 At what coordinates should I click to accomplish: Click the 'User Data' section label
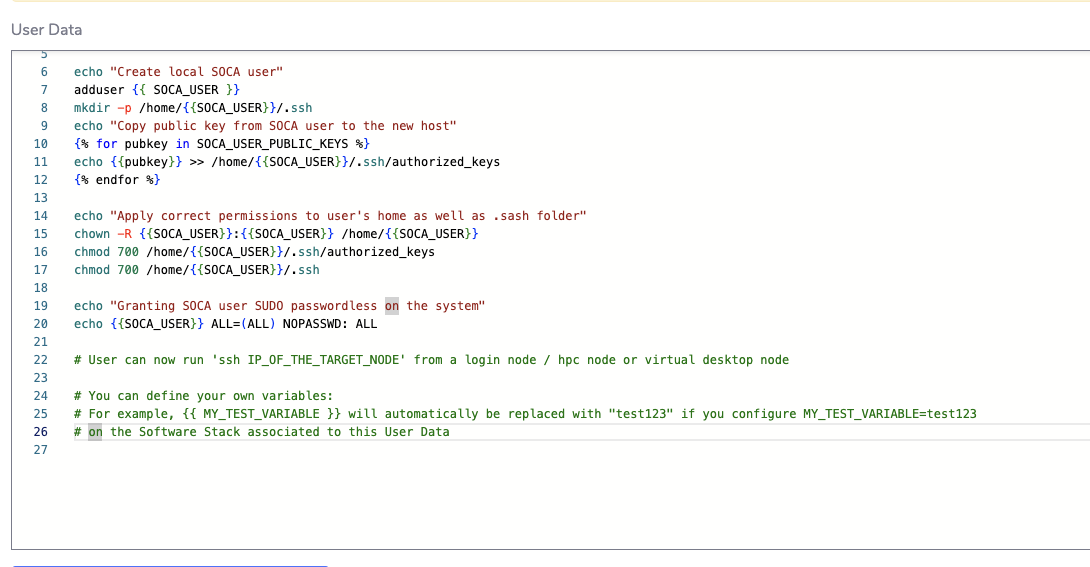46,30
